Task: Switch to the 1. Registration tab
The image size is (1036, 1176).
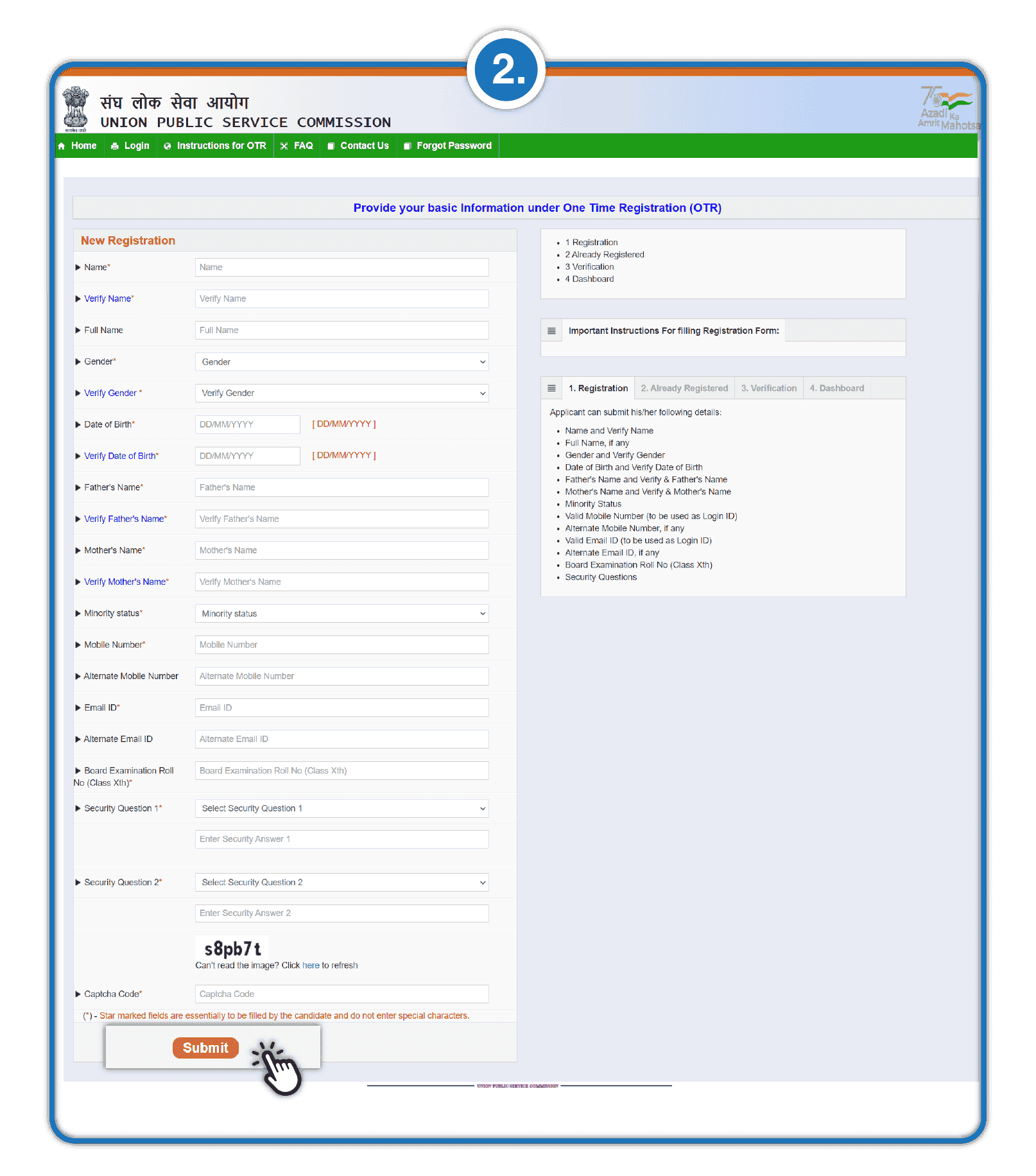Action: tap(598, 388)
